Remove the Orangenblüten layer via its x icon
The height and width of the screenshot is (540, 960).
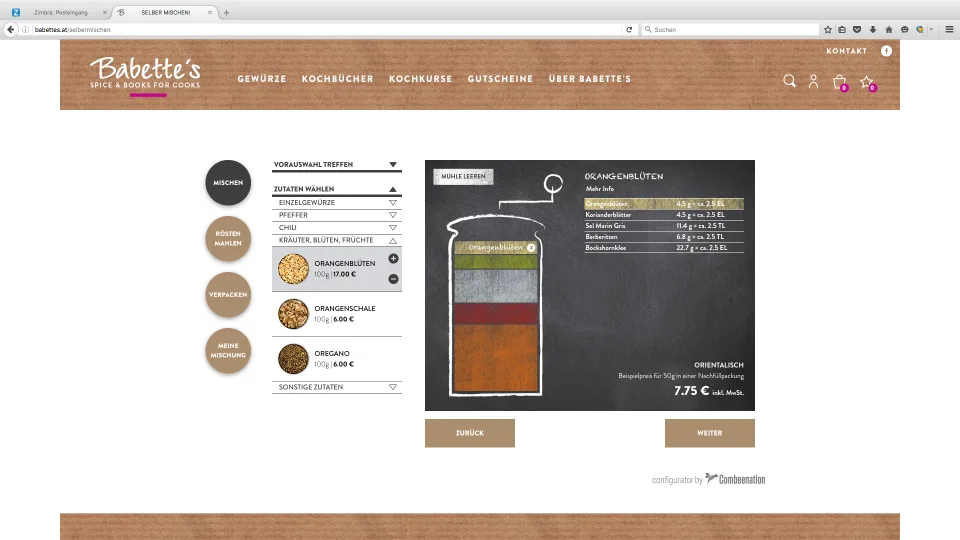(531, 247)
